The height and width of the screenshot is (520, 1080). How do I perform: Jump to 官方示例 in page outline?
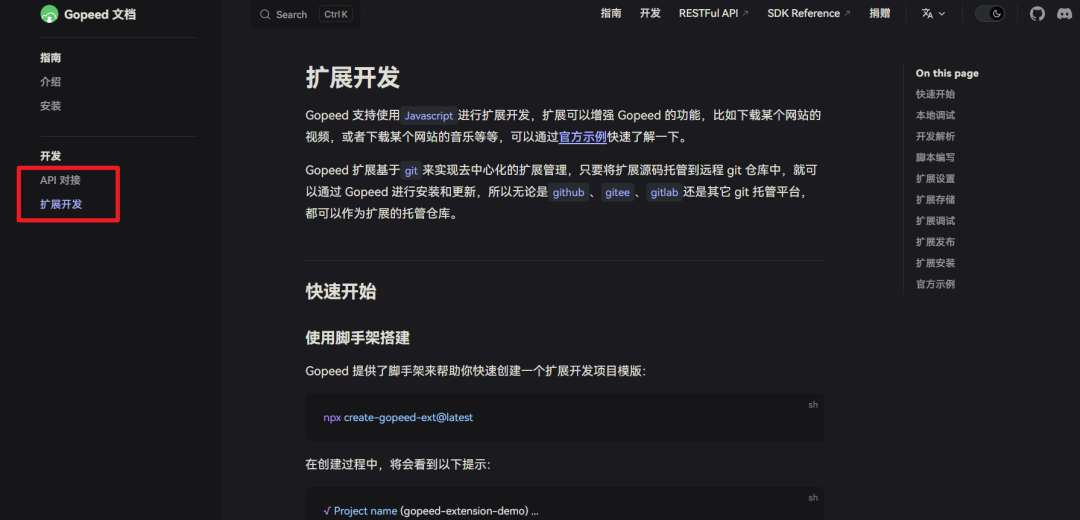click(935, 284)
